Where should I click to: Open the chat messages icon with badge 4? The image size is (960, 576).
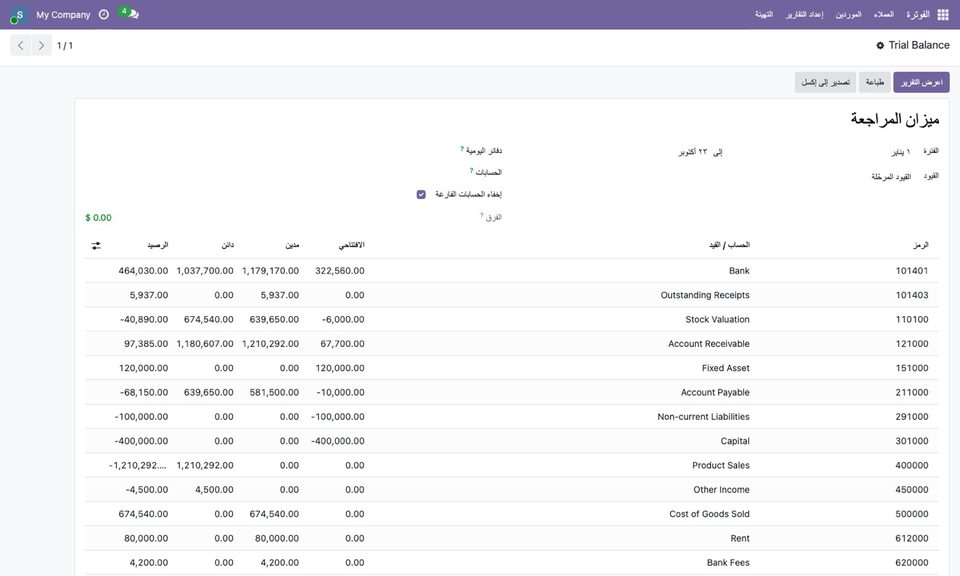[129, 13]
